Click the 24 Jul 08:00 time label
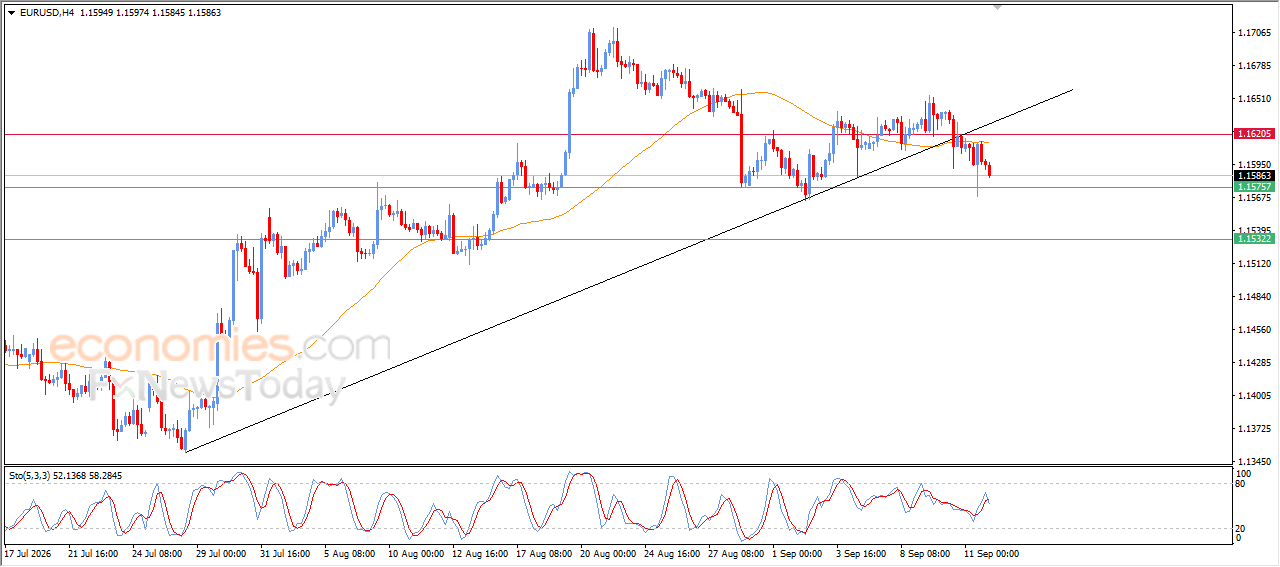 click(156, 553)
